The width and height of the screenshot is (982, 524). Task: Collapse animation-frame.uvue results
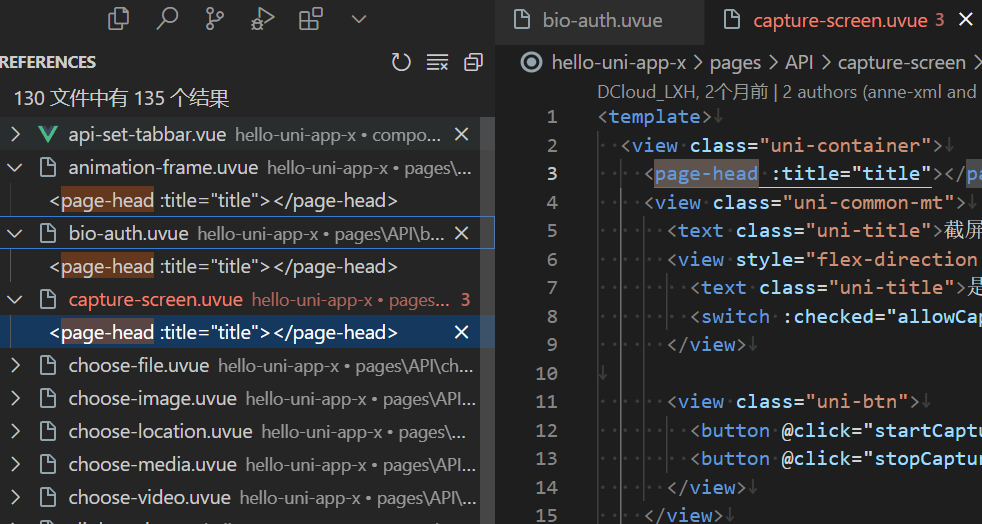coord(15,167)
